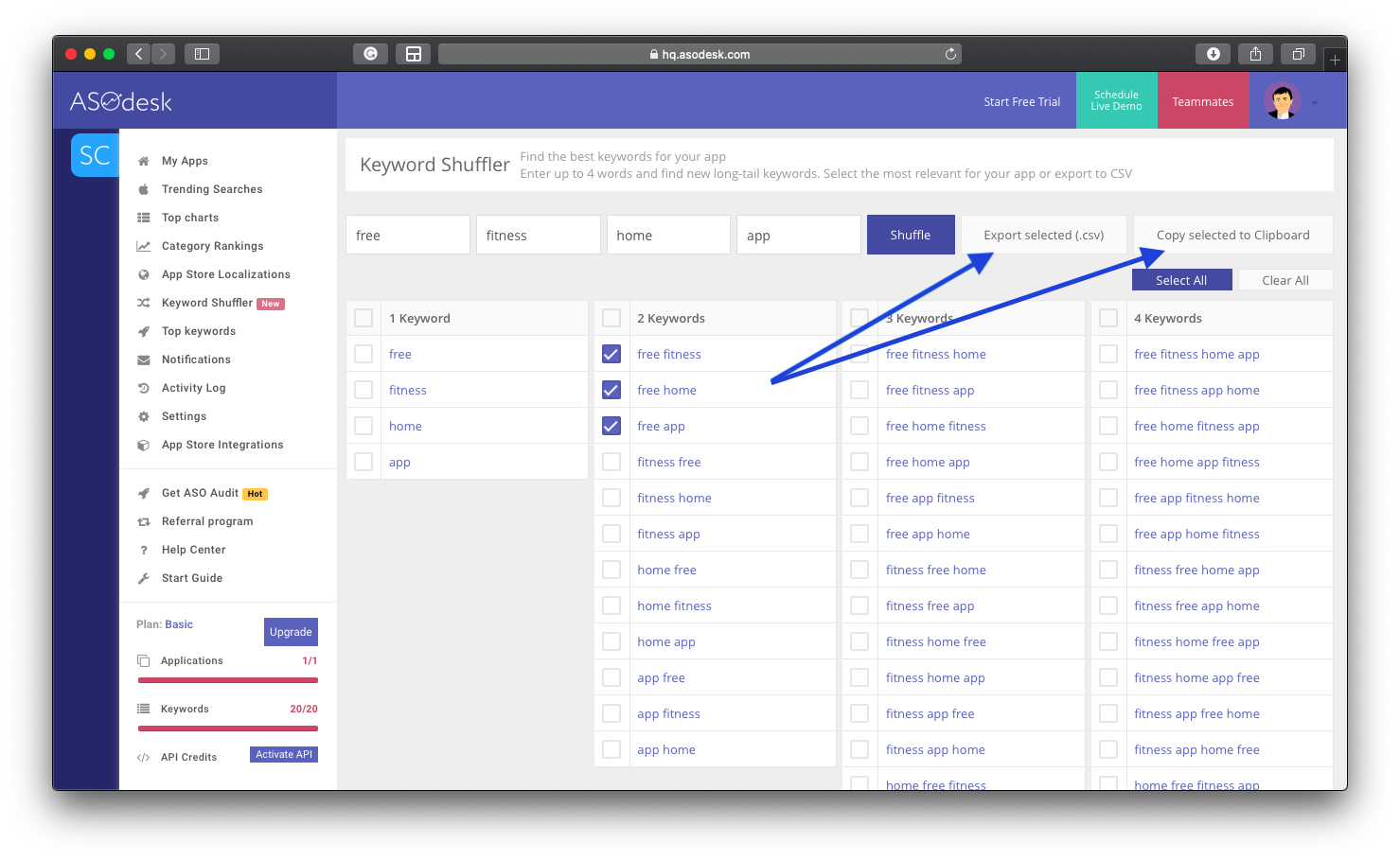The image size is (1400, 860).
Task: Open the user avatar dropdown arrow
Action: click(1315, 102)
